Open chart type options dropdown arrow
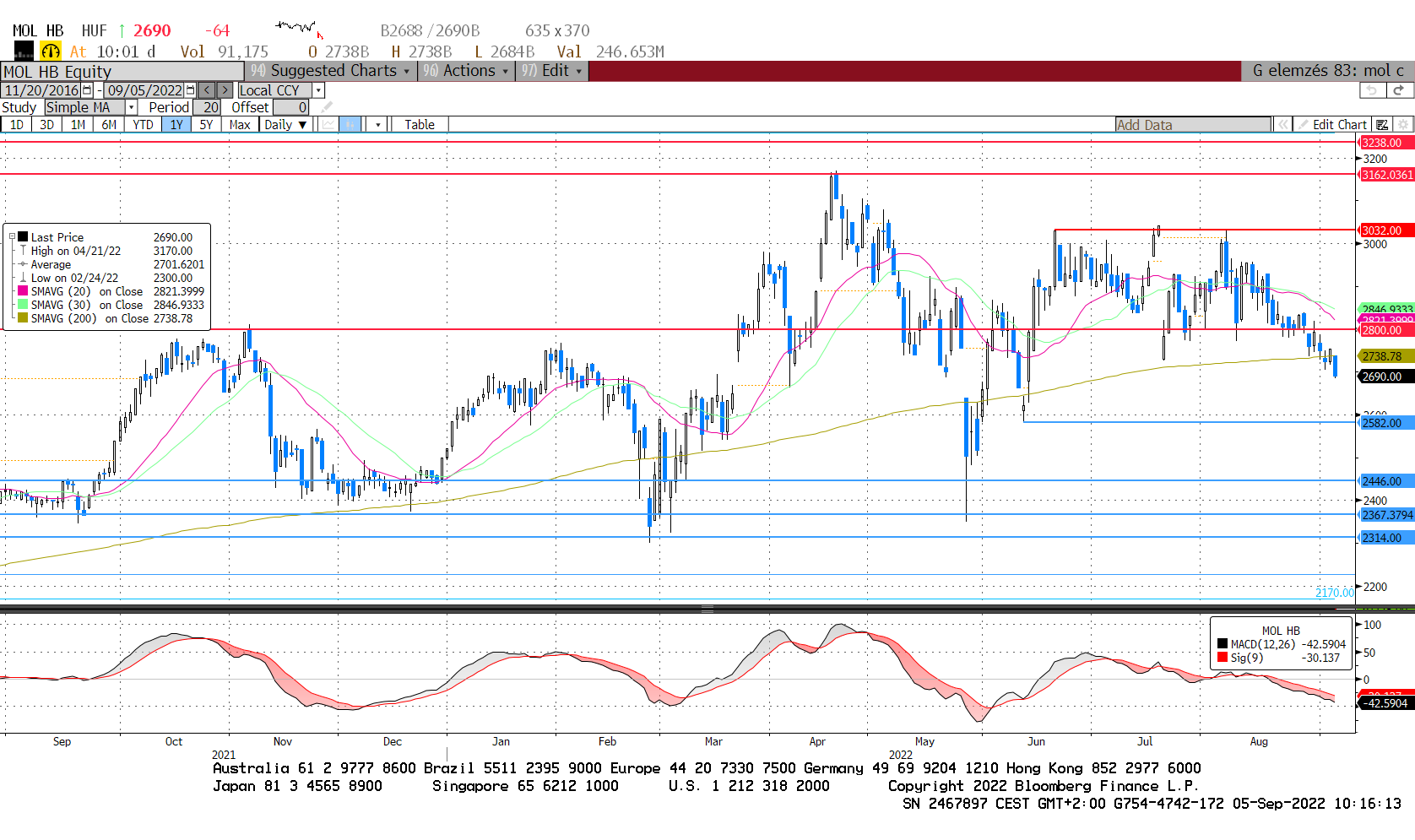The width and height of the screenshot is (1415, 840). (378, 124)
